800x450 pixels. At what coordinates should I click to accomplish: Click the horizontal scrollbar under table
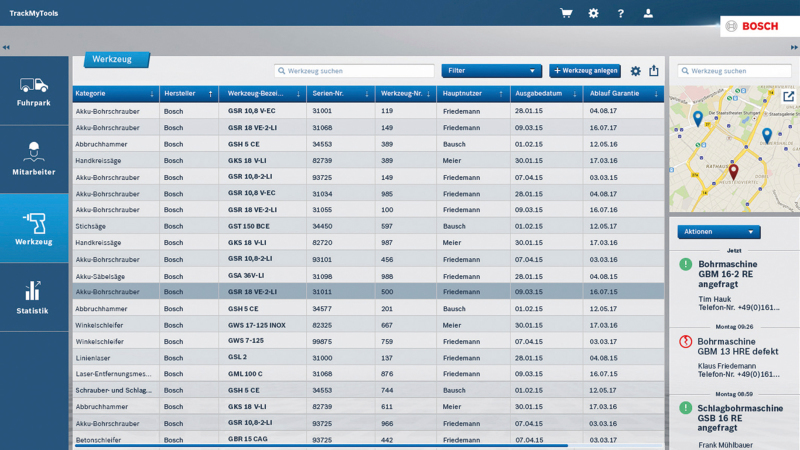click(321, 446)
